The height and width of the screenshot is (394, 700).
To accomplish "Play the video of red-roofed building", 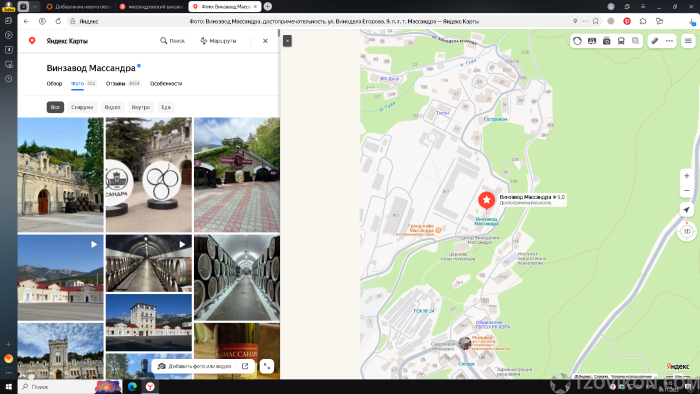I will [x=61, y=278].
